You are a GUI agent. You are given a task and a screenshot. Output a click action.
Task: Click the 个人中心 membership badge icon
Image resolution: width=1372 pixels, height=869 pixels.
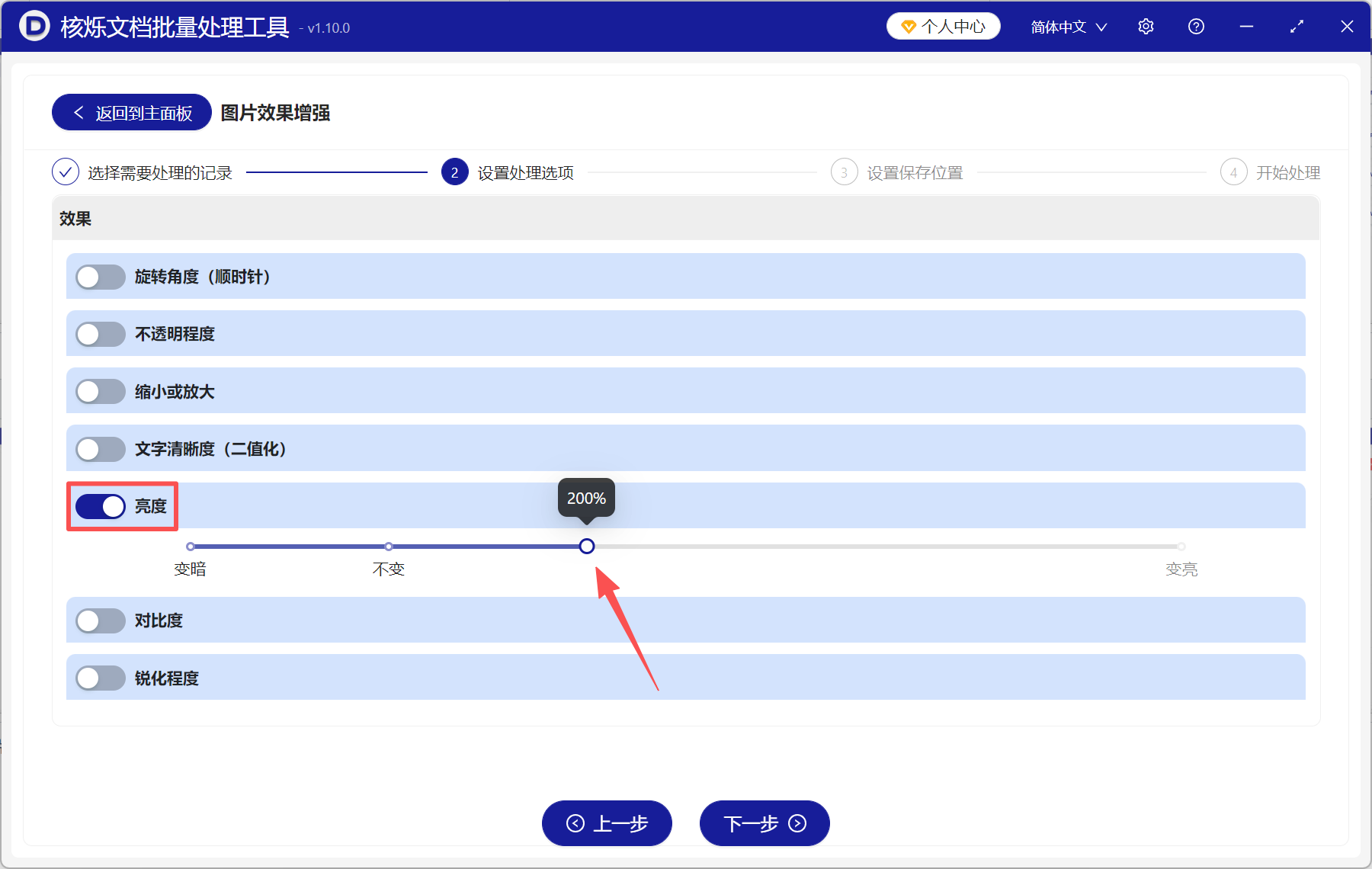coord(908,25)
